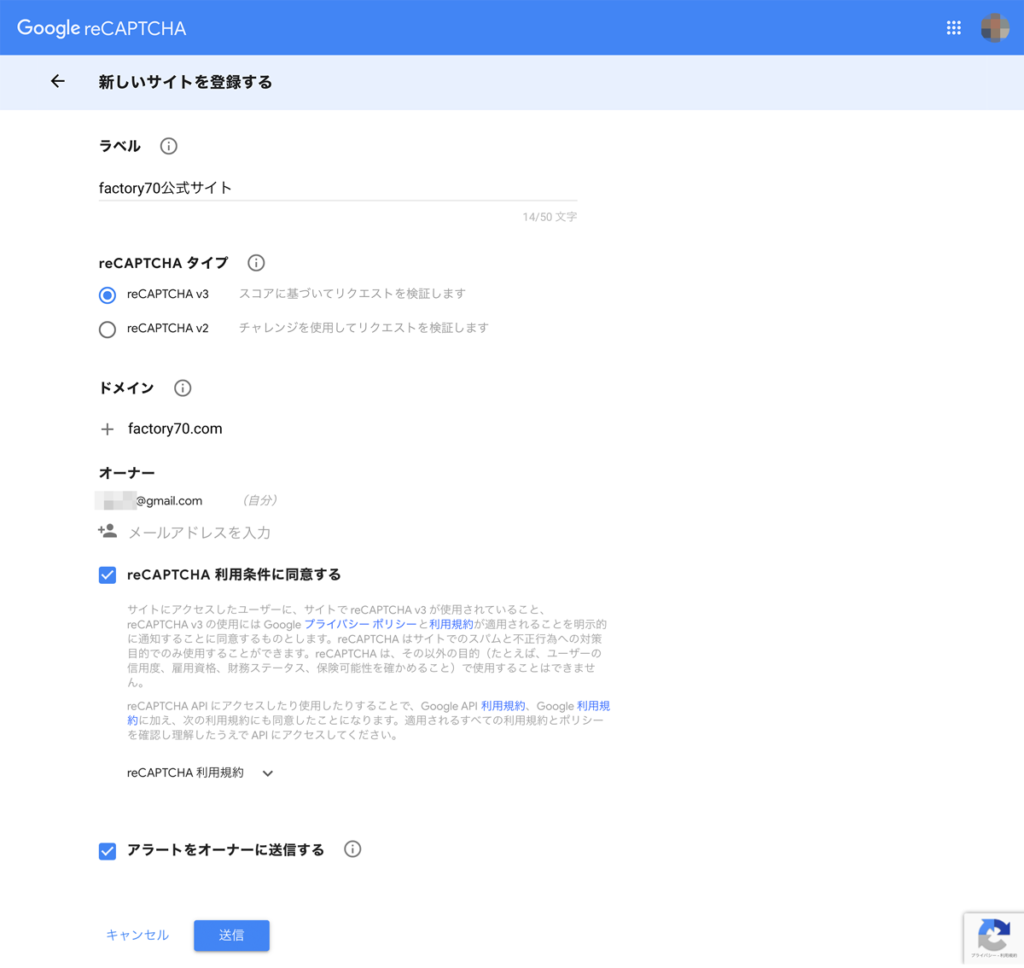This screenshot has height=968, width=1024.
Task: Open the 利用規約 link after プライバシー ポリシー
Action: pos(451,624)
